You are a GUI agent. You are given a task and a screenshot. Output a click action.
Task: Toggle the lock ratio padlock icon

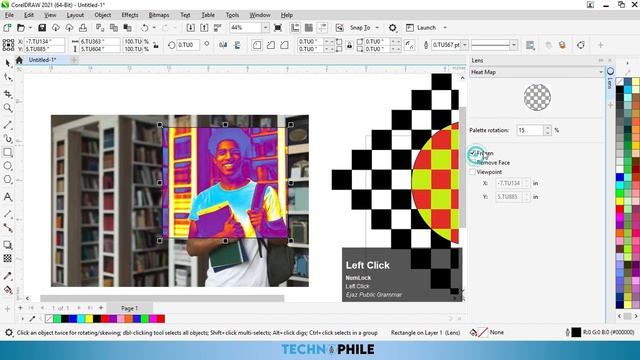point(156,45)
